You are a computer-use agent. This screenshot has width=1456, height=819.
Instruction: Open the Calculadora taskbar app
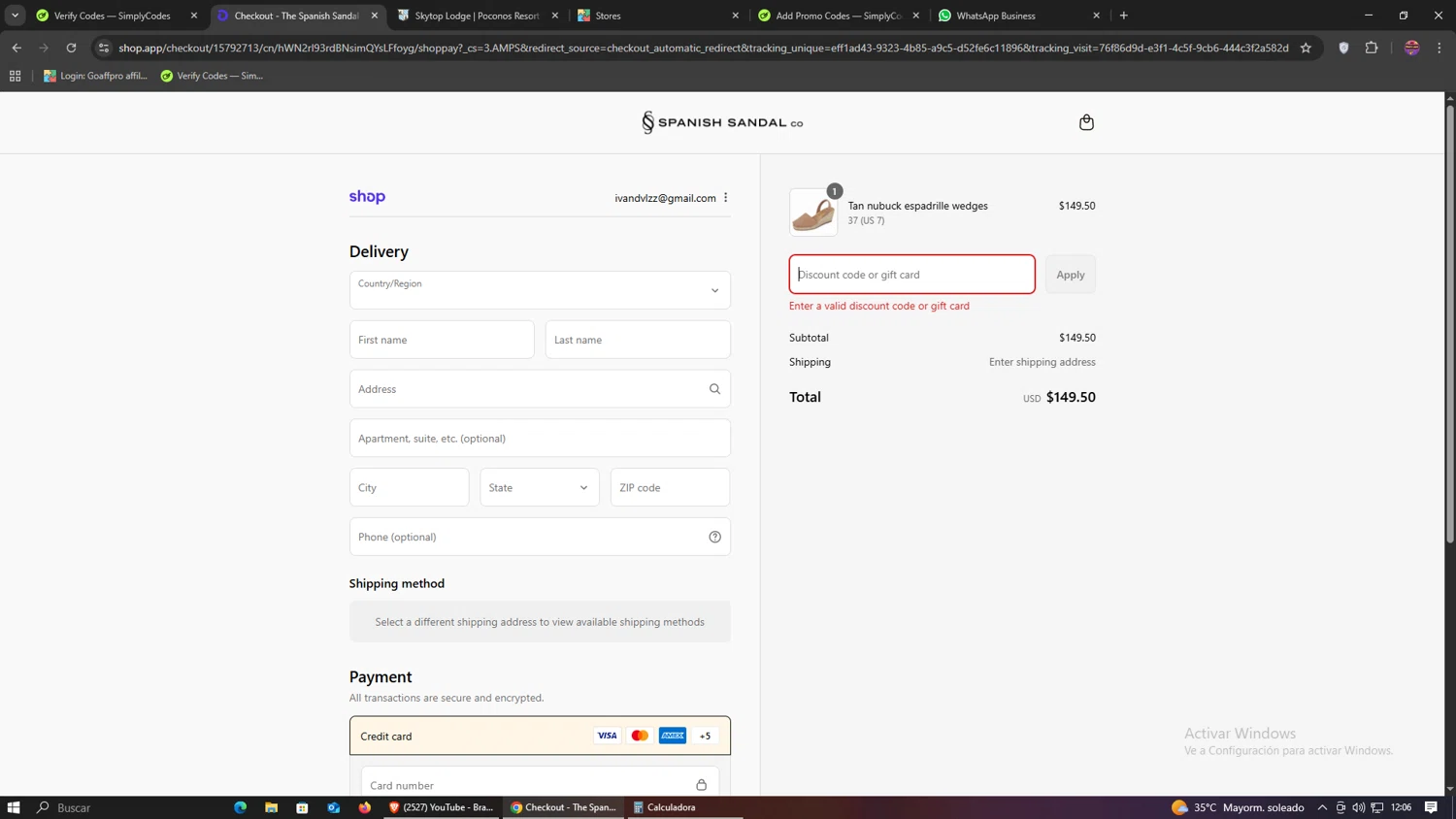(x=684, y=807)
